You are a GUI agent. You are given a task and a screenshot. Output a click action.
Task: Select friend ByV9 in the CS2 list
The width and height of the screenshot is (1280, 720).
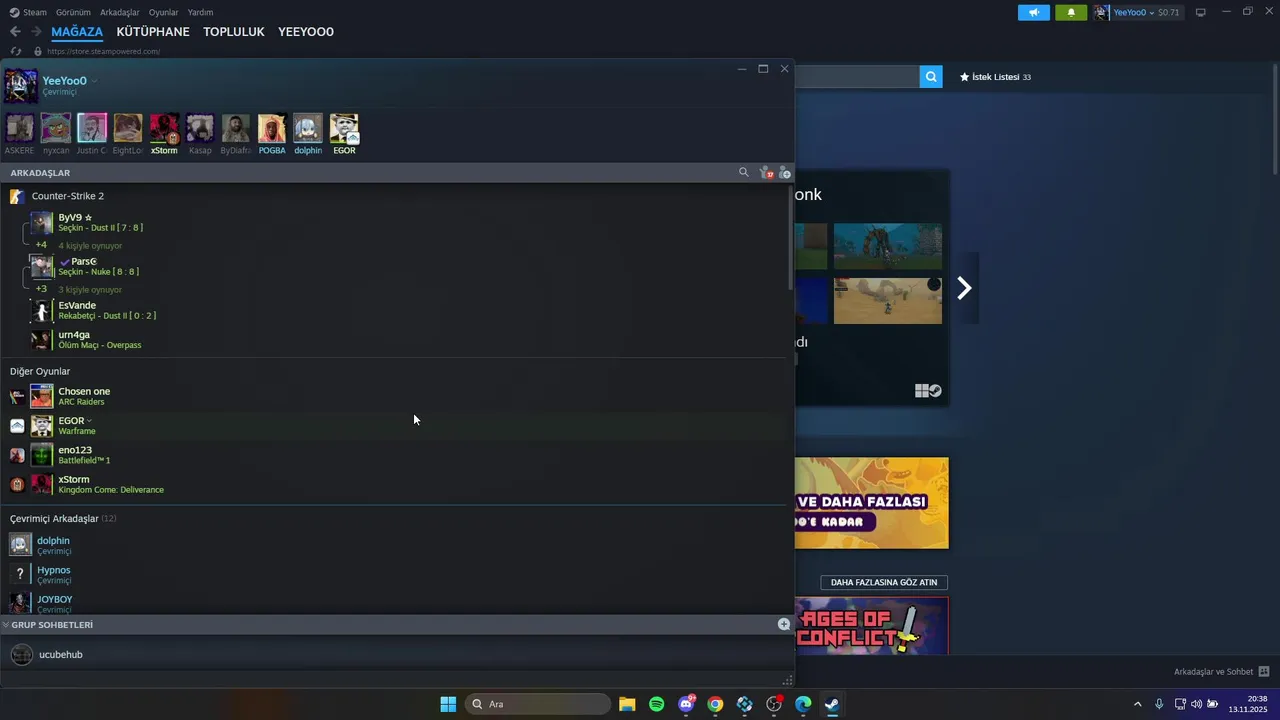tap(397, 222)
